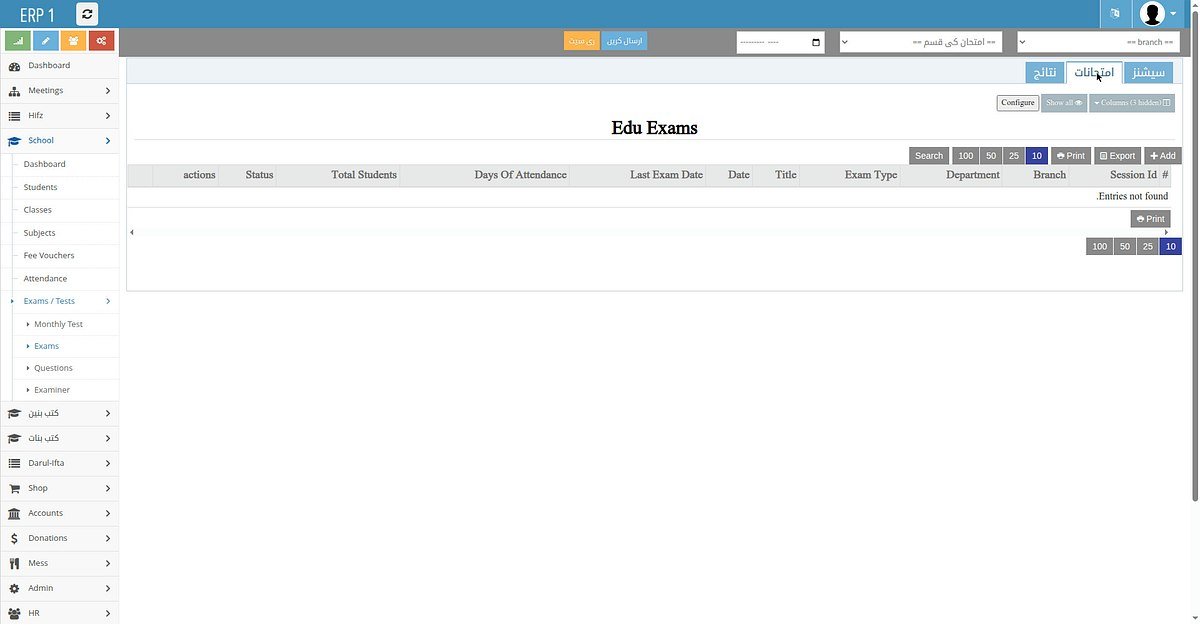This screenshot has height=625, width=1200.
Task: Click Print button below Entries not found
Action: [1151, 219]
